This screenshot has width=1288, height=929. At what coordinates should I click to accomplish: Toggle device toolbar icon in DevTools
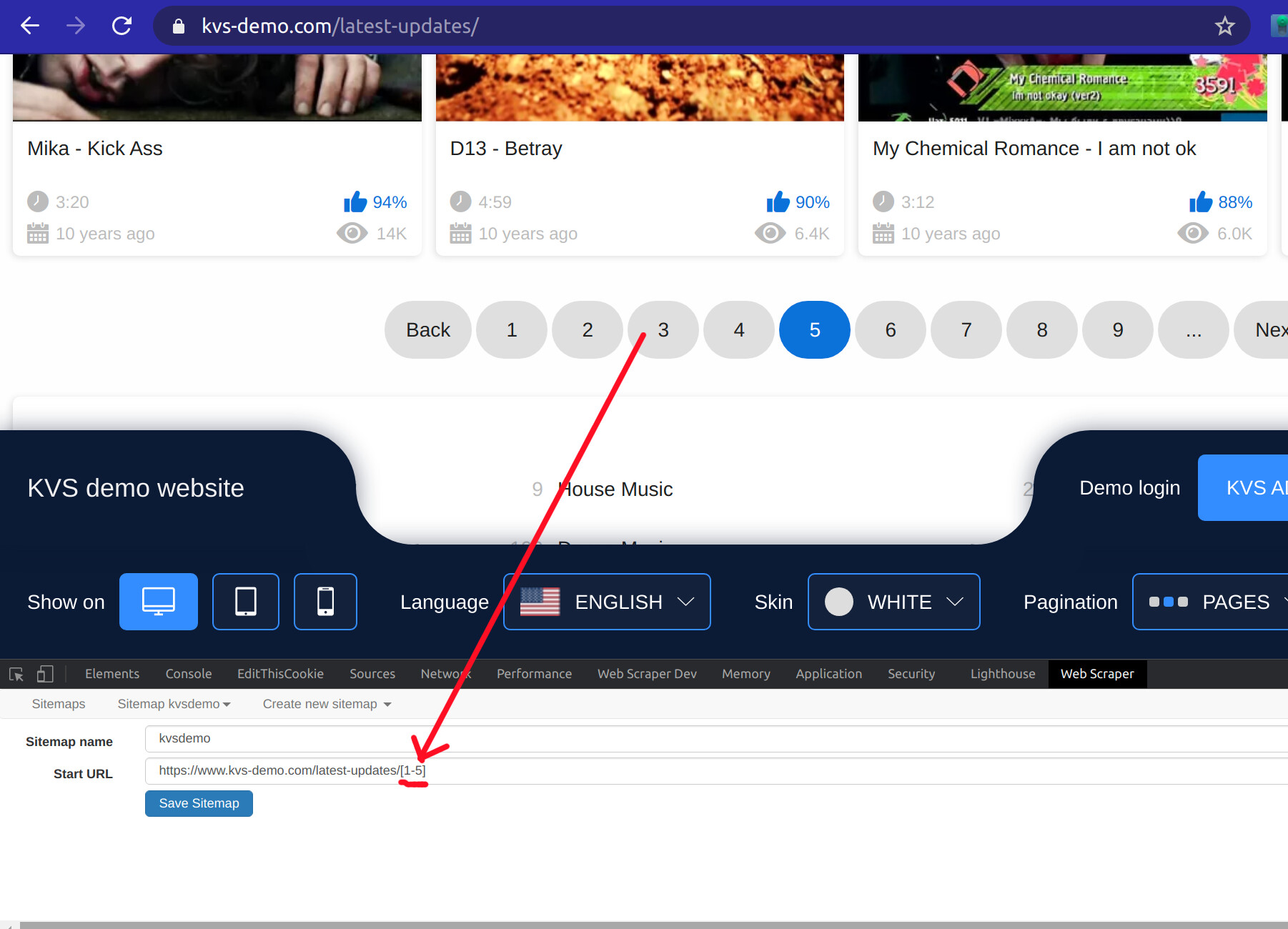45,674
